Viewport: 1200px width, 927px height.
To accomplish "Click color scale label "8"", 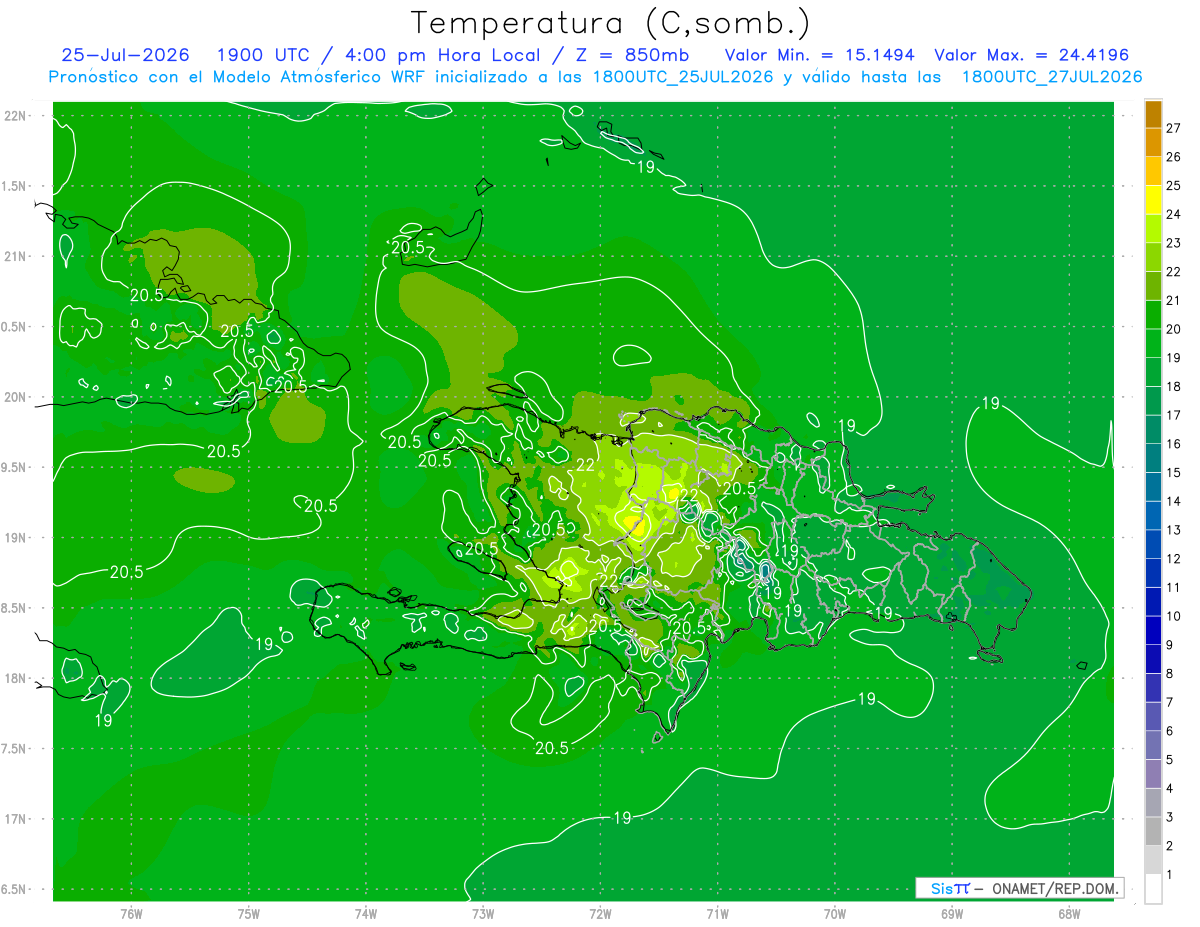I will pos(1170,673).
